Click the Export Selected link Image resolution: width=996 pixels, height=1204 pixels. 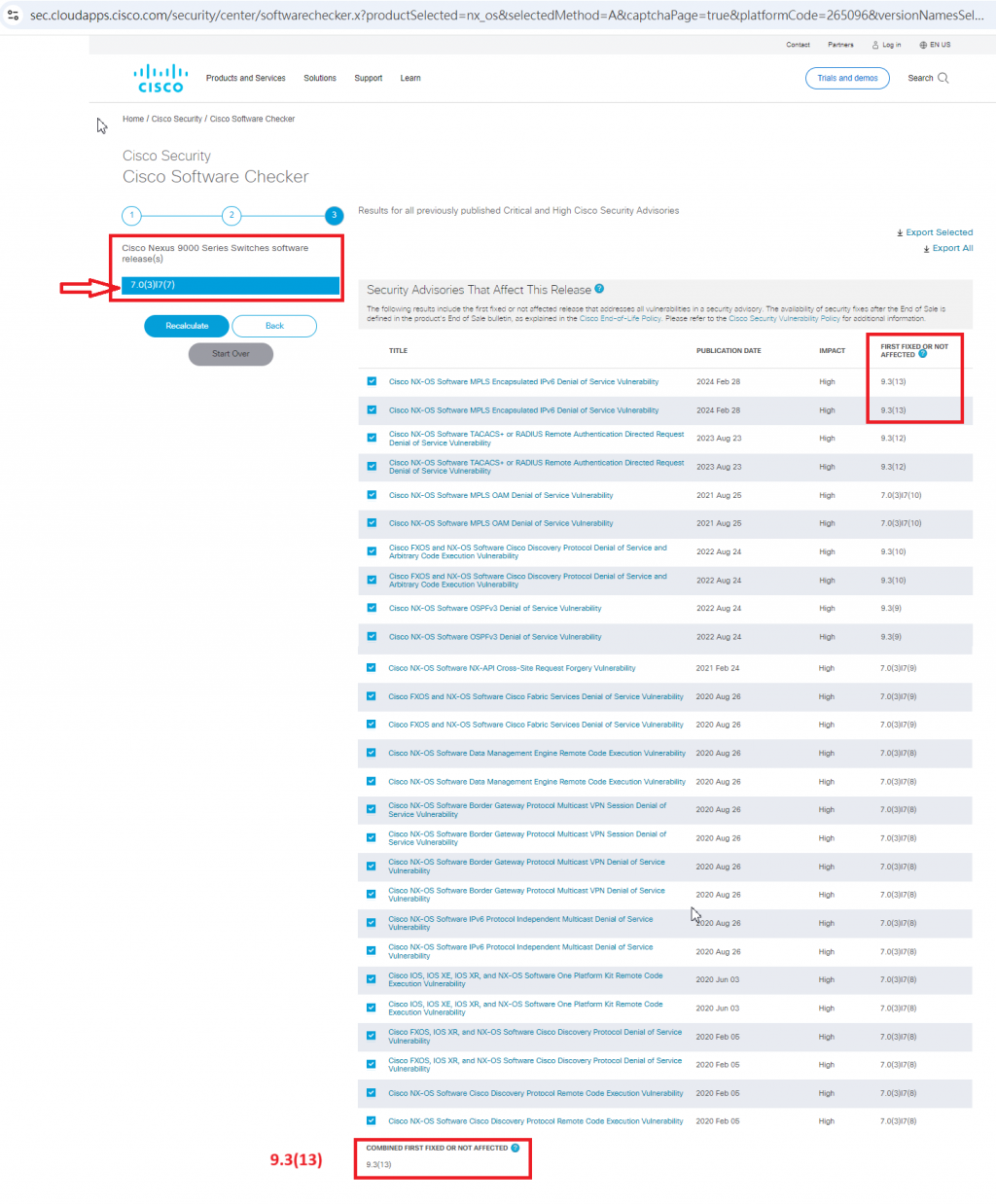pyautogui.click(x=939, y=232)
